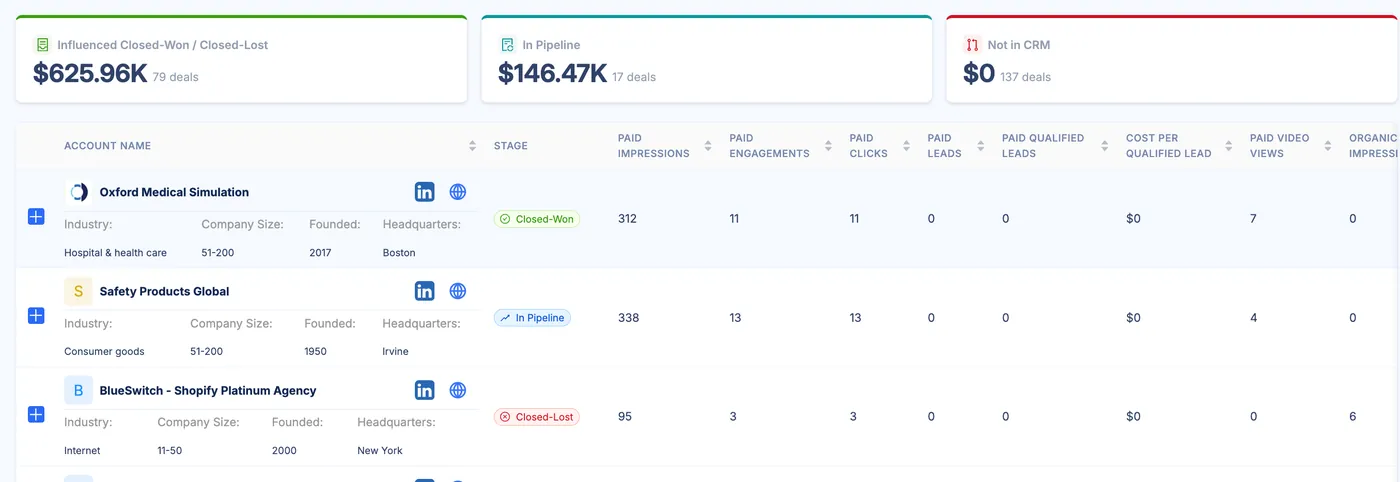Expand the Safety Products Global row
The height and width of the screenshot is (482, 1400).
(x=36, y=315)
